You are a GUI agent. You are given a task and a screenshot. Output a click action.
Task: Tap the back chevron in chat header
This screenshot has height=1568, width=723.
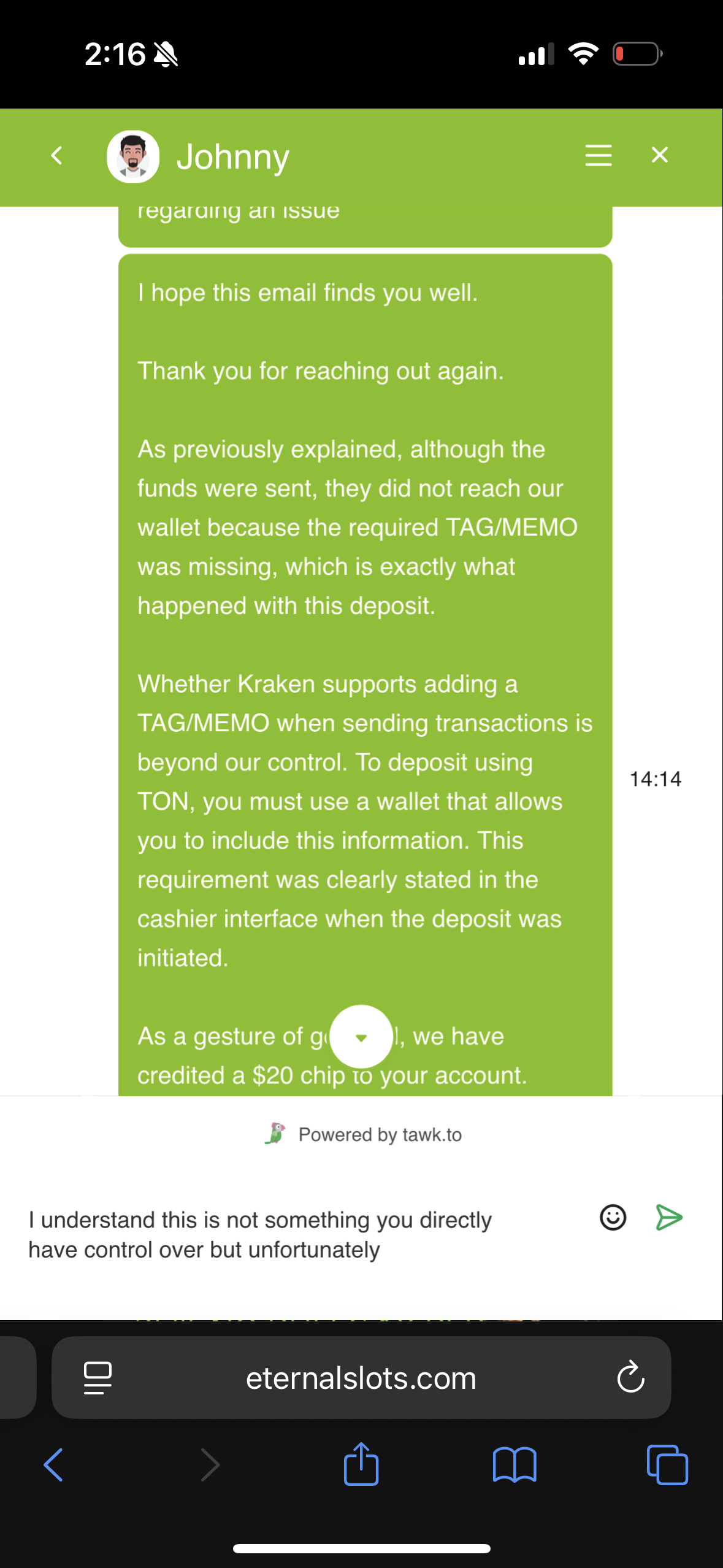(57, 156)
